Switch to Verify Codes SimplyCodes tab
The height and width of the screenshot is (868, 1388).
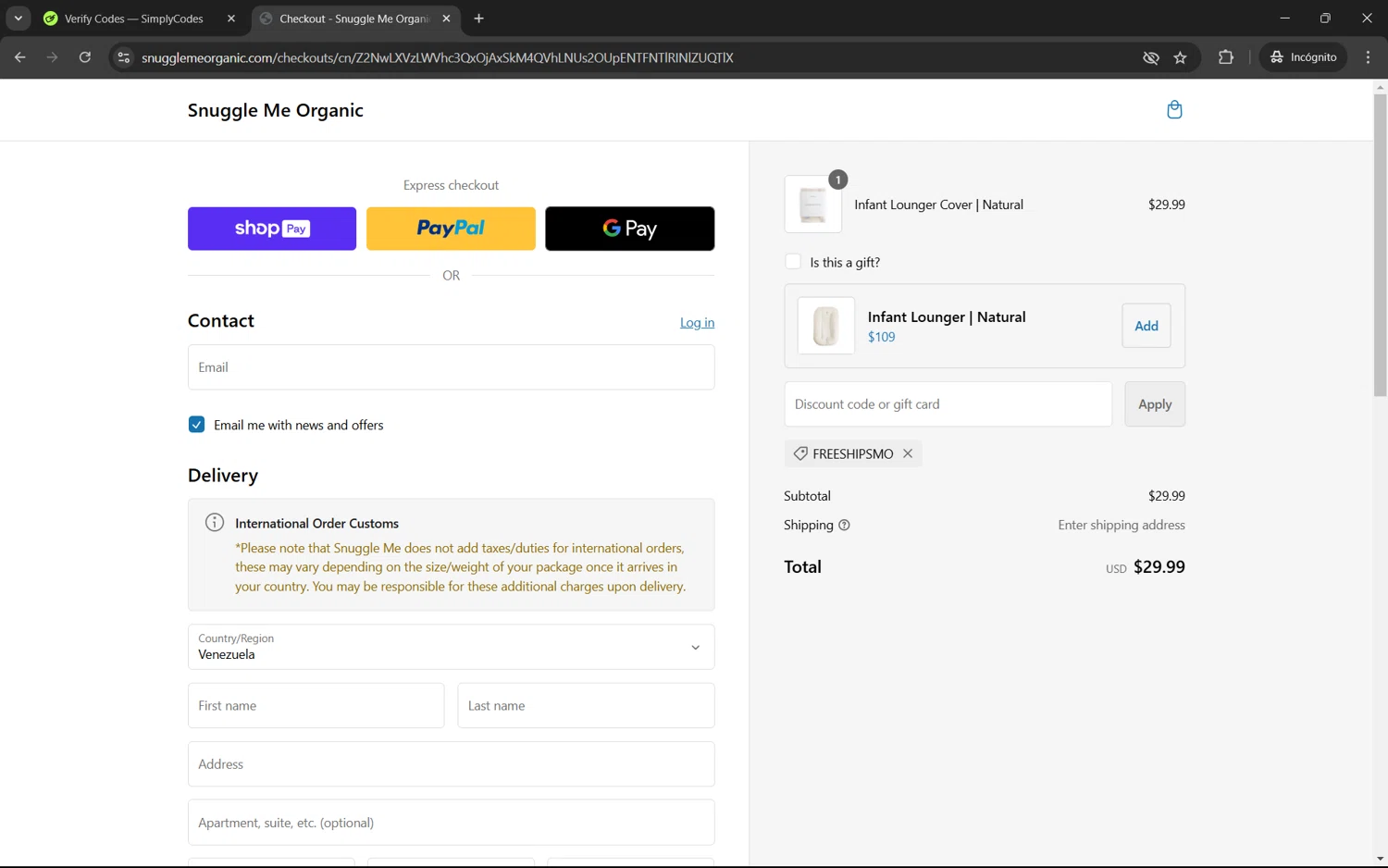(x=133, y=19)
